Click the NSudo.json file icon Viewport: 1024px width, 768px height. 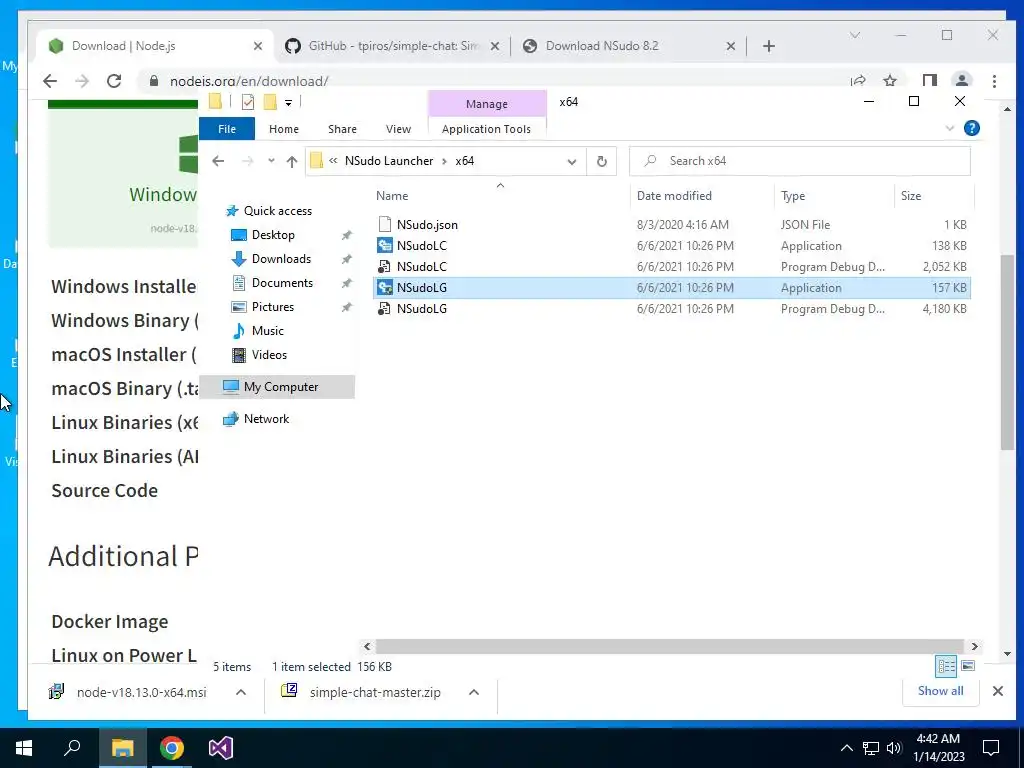pos(385,225)
